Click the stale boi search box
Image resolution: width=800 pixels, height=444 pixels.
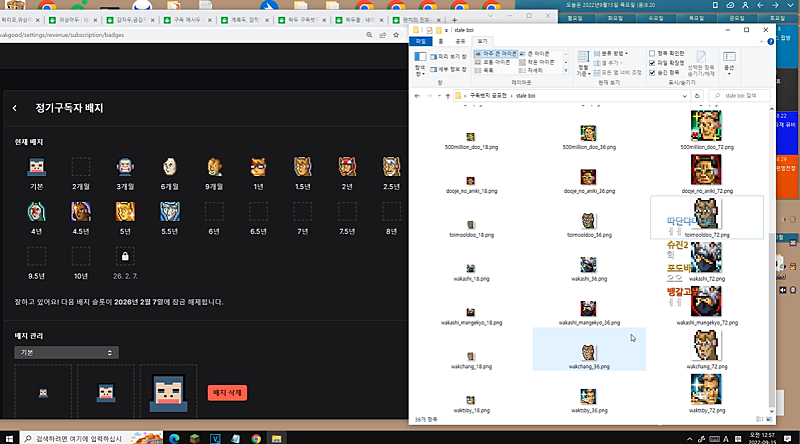(740, 96)
